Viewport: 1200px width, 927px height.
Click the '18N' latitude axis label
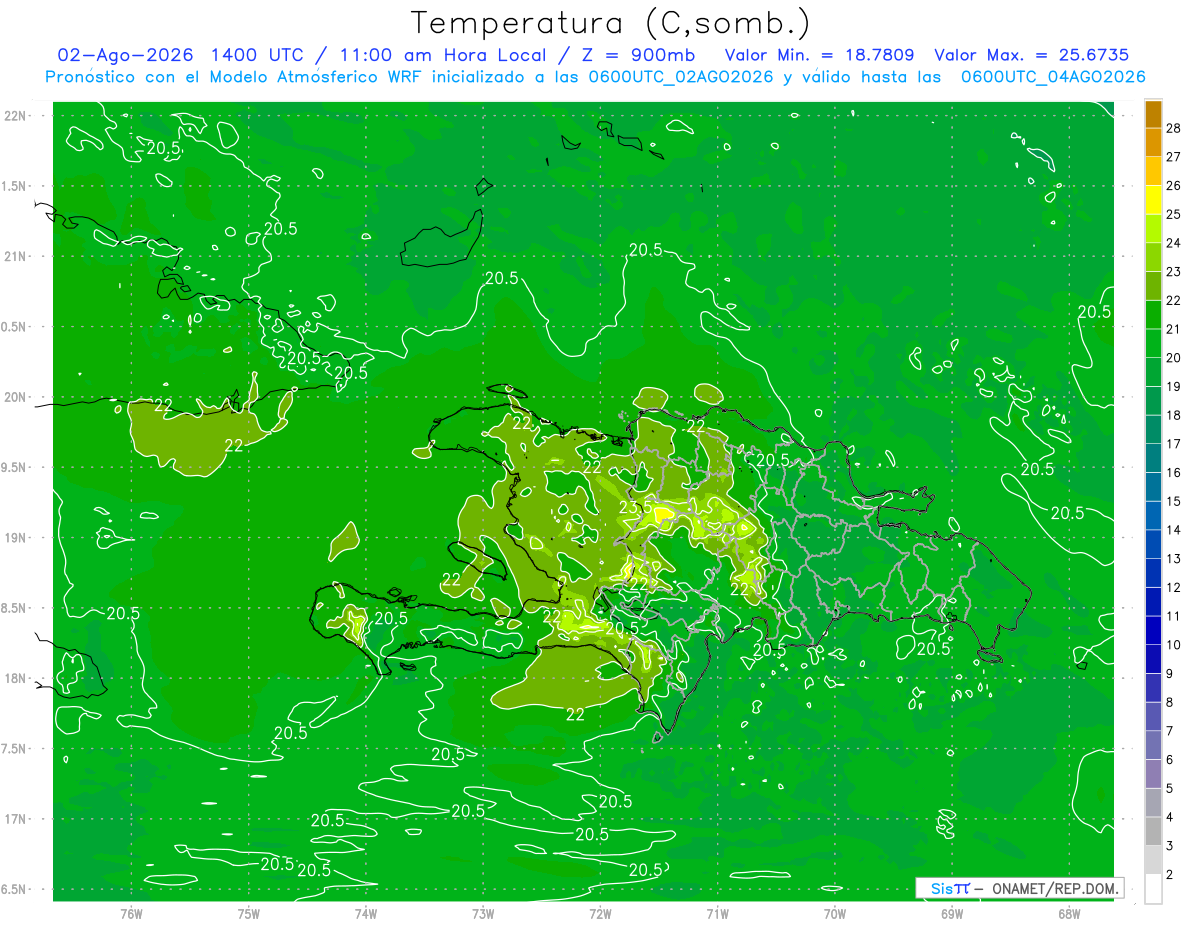tap(15, 679)
